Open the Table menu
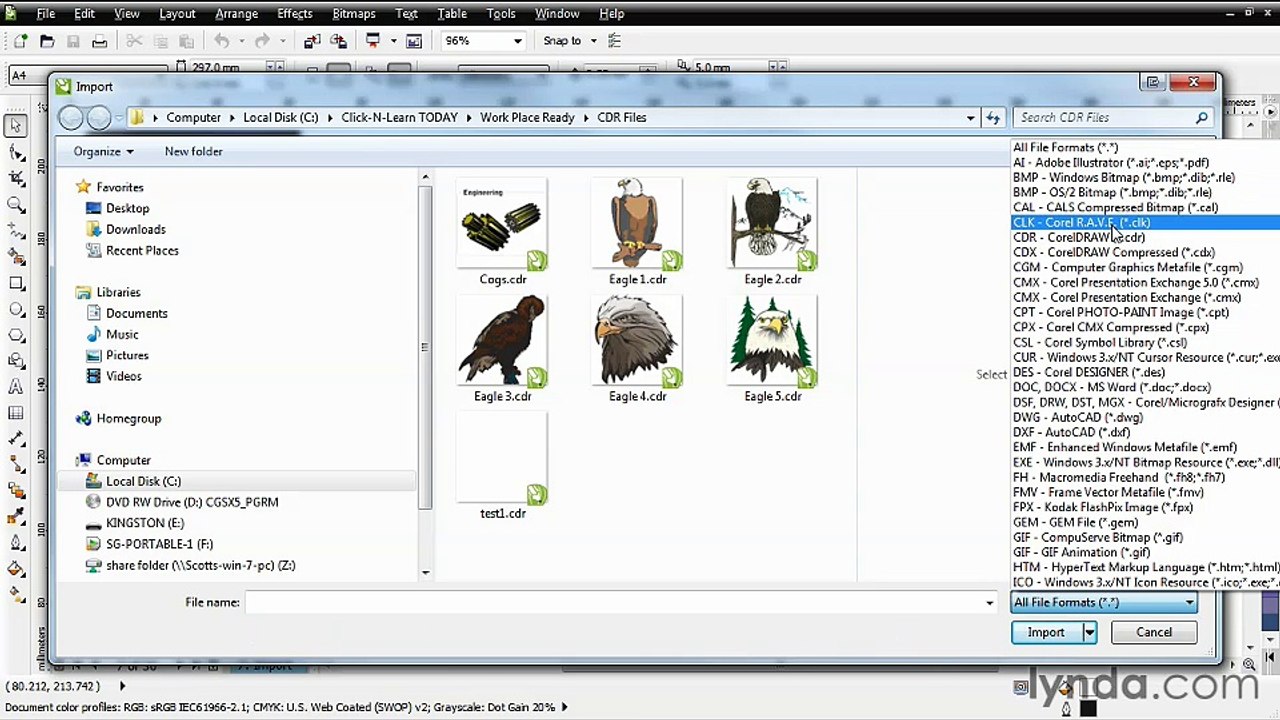Screen dimensions: 1280x720 [452, 14]
